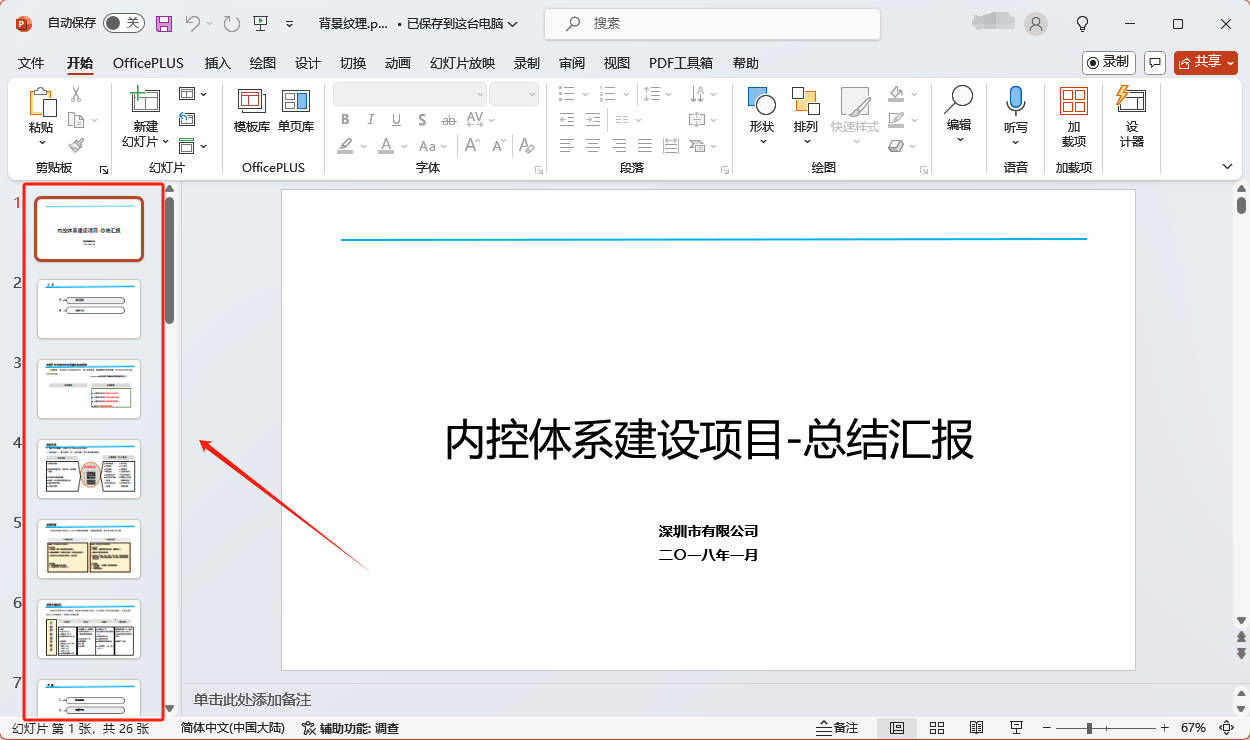Switch to slide sorter view in status bar
This screenshot has width=1250, height=740.
pyautogui.click(x=937, y=727)
